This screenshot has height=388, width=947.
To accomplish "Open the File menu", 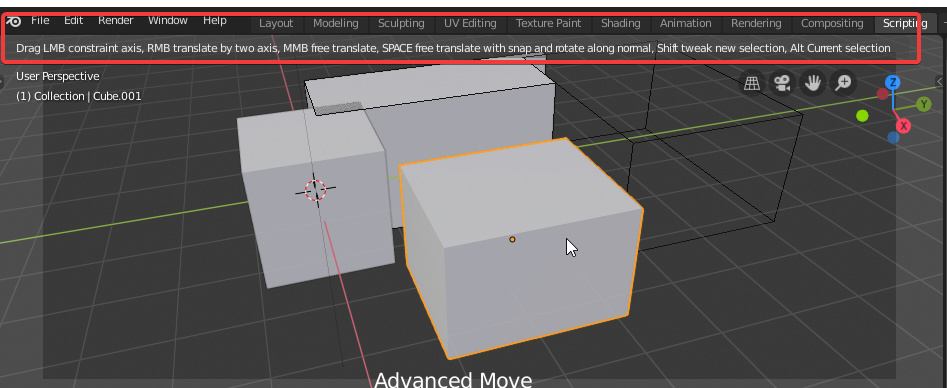I will click(40, 21).
